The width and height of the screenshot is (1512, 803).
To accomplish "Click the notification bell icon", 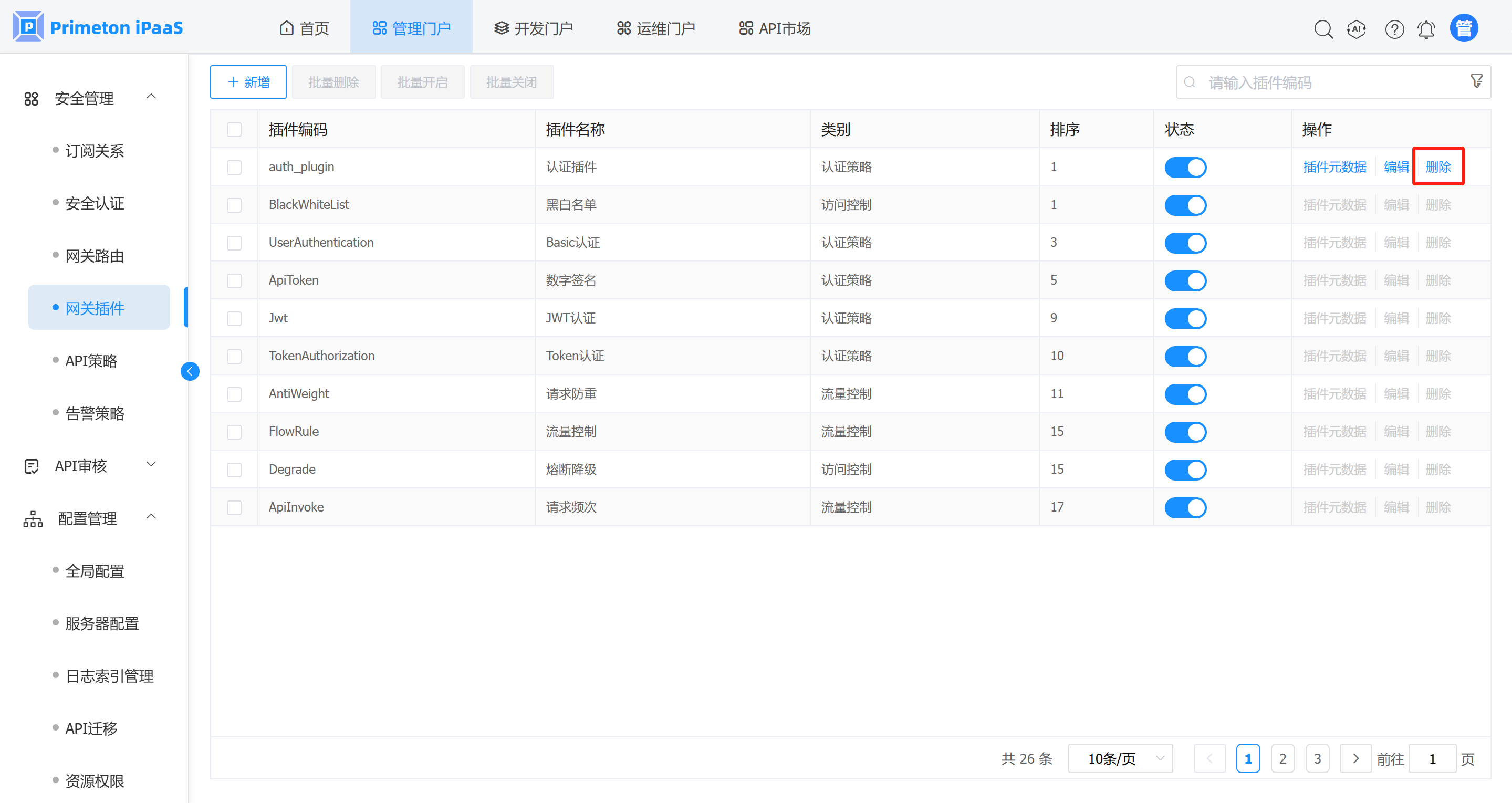I will (x=1426, y=29).
